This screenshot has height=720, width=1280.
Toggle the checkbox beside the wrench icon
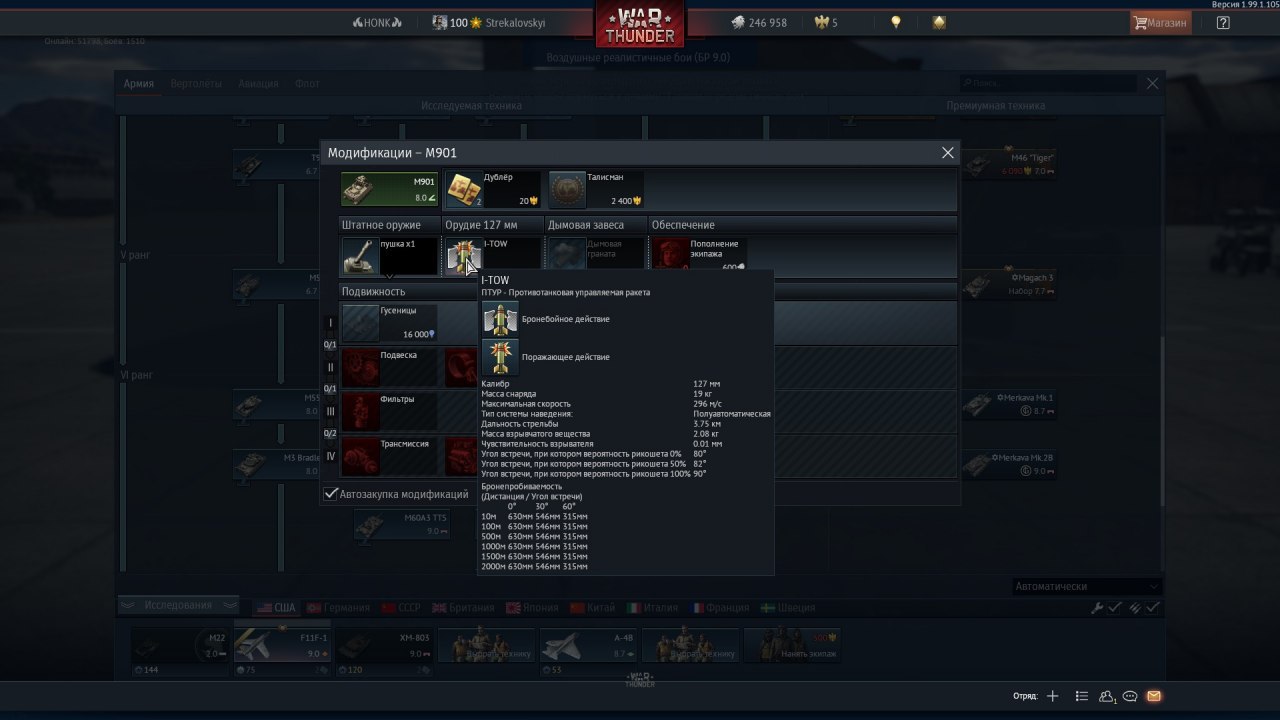pyautogui.click(x=1115, y=607)
